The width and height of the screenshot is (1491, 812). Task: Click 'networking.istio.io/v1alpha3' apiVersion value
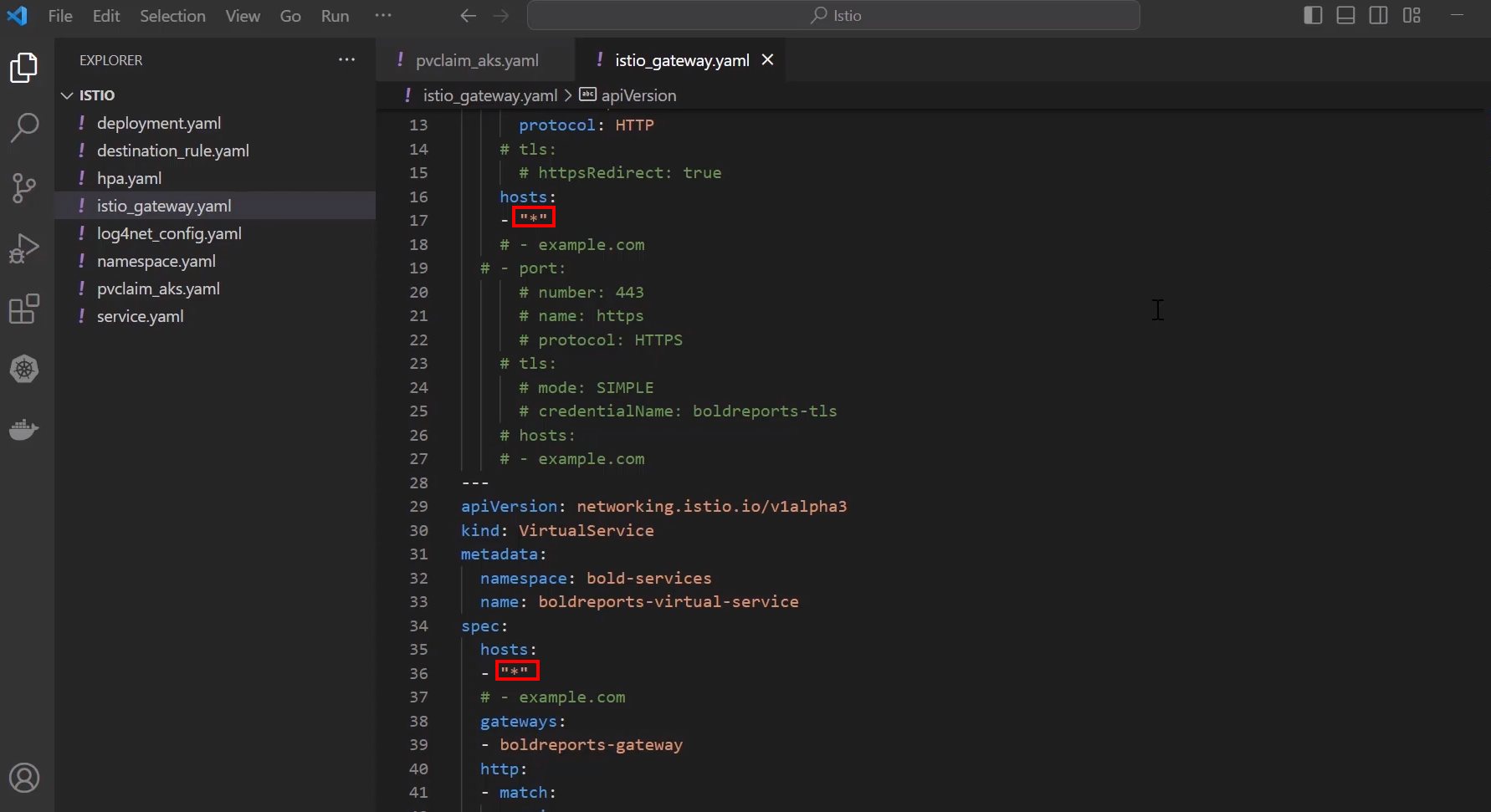pyautogui.click(x=712, y=506)
